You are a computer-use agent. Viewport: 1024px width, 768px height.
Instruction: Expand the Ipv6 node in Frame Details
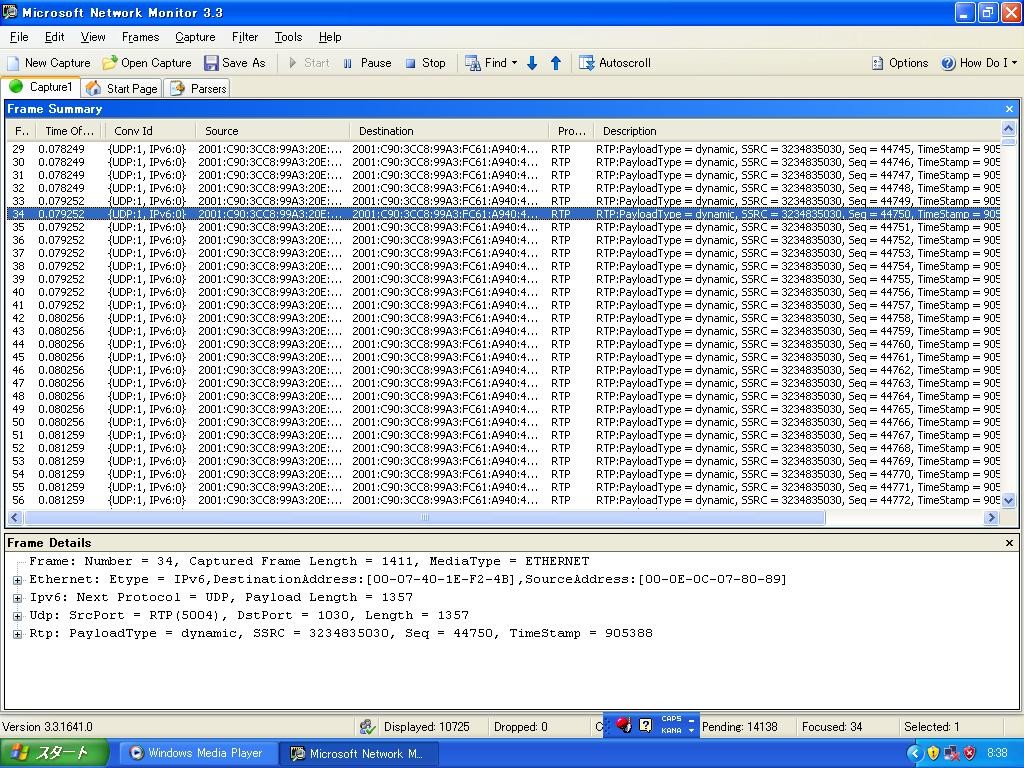[18, 598]
